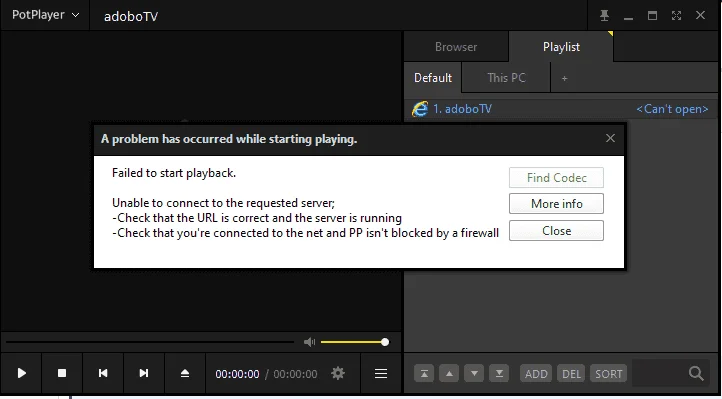Stop playback with the Stop button
722x399 pixels.
coord(62,373)
